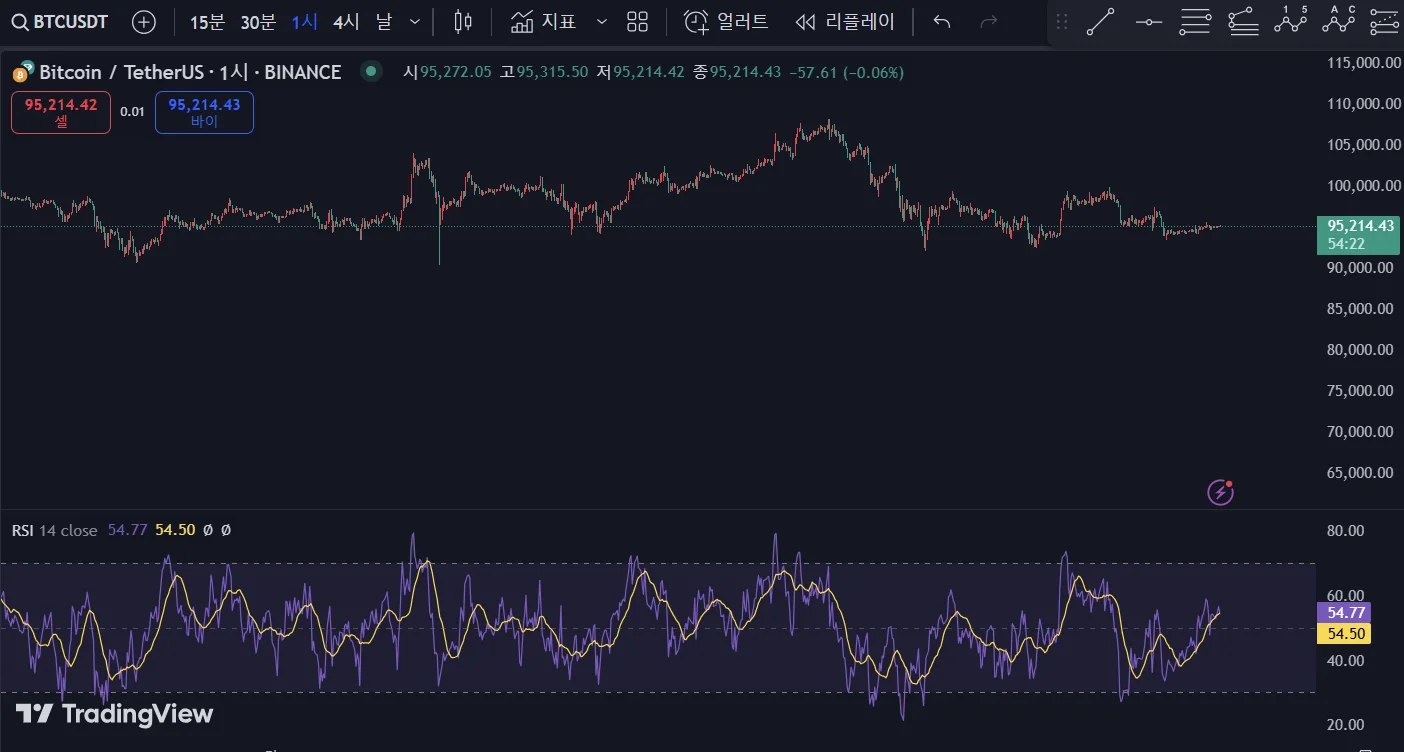The width and height of the screenshot is (1404, 752).
Task: Click the red 셀 sell price button
Action: 61,112
